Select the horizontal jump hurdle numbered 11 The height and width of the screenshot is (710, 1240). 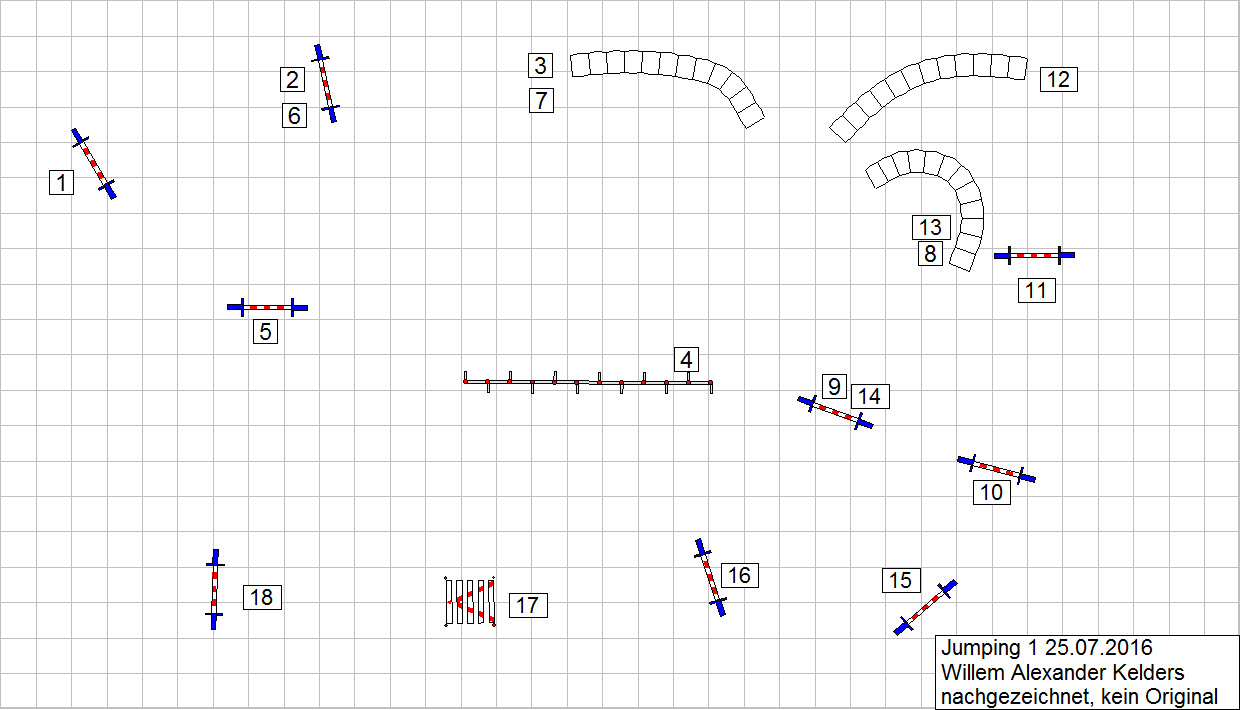point(1034,255)
